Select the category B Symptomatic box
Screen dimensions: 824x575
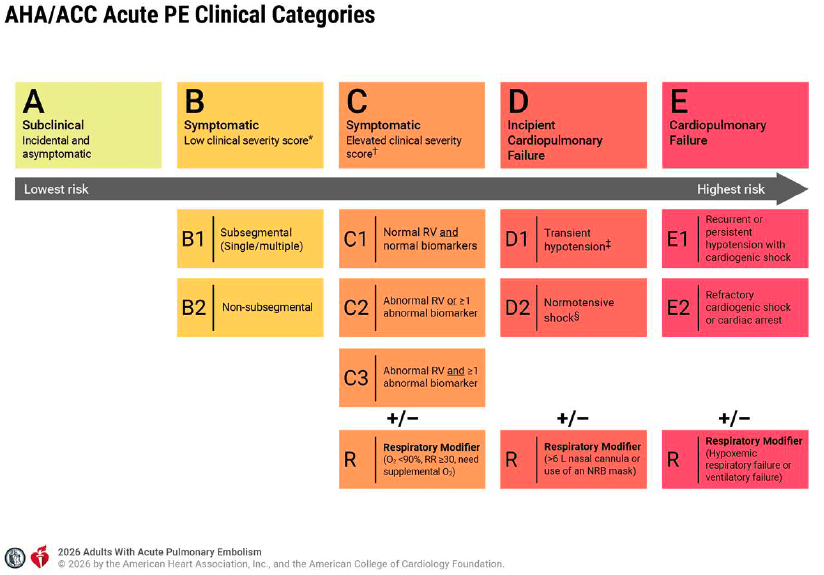tap(250, 125)
